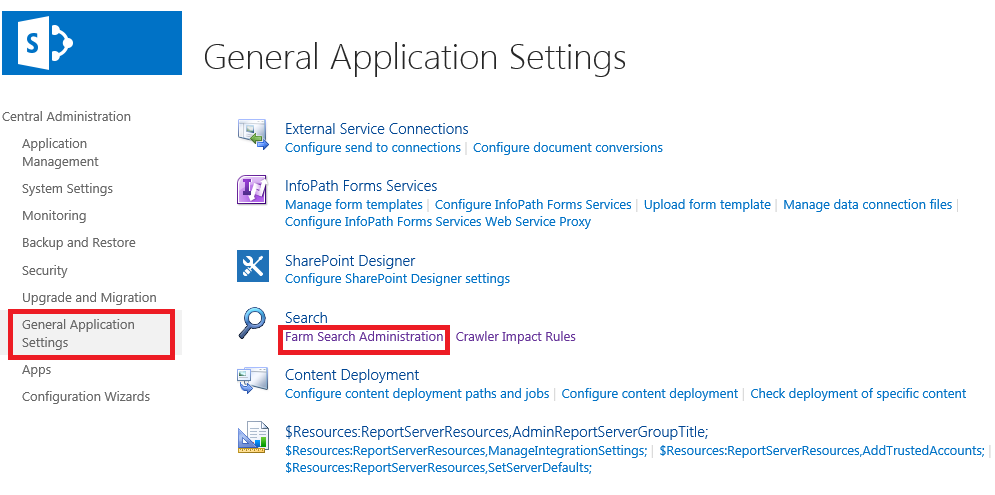Open Backup and Restore
This screenshot has height=495, width=995.
pyautogui.click(x=79, y=242)
